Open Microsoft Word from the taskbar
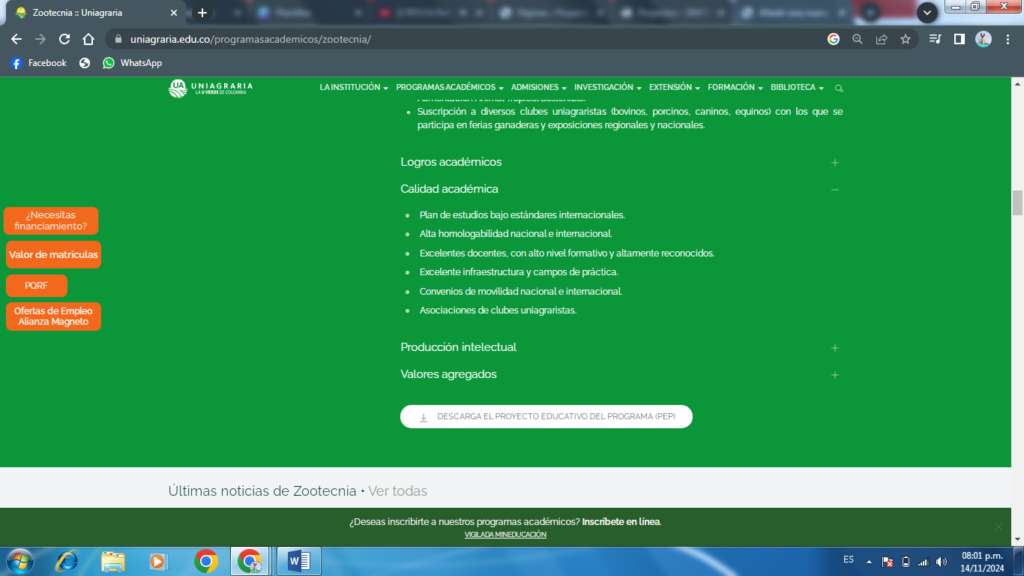The image size is (1024, 576). tap(299, 561)
